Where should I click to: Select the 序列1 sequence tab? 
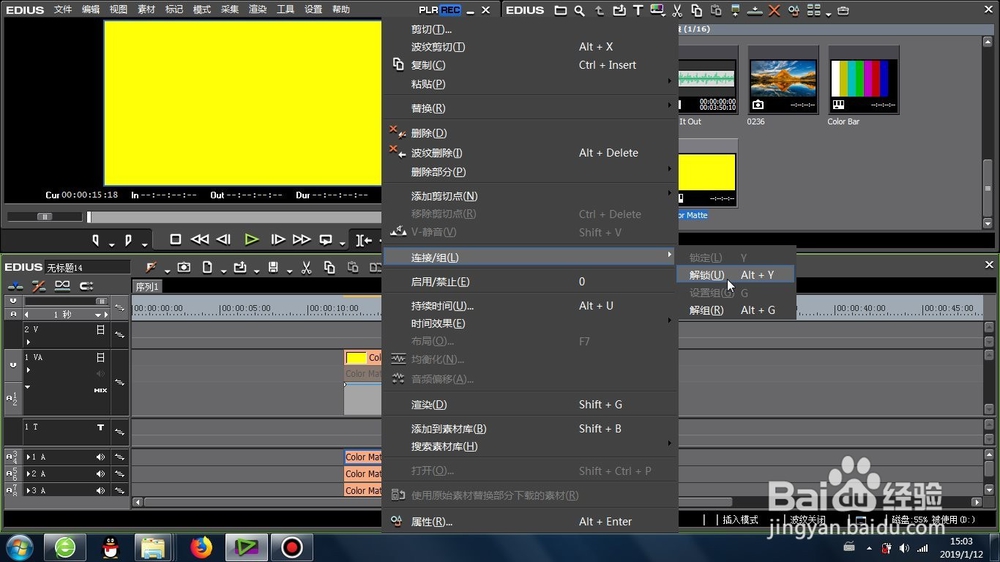pos(147,287)
